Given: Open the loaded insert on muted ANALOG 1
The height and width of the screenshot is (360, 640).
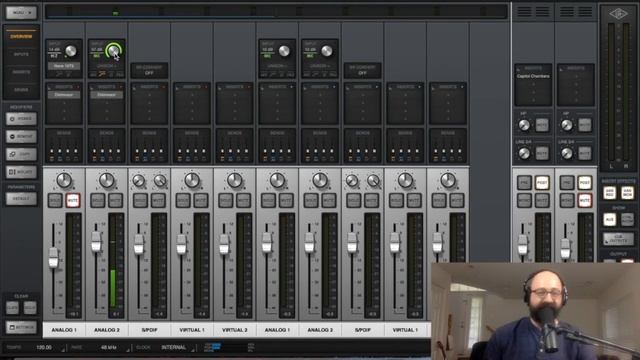Looking at the screenshot, I should coord(64,95).
